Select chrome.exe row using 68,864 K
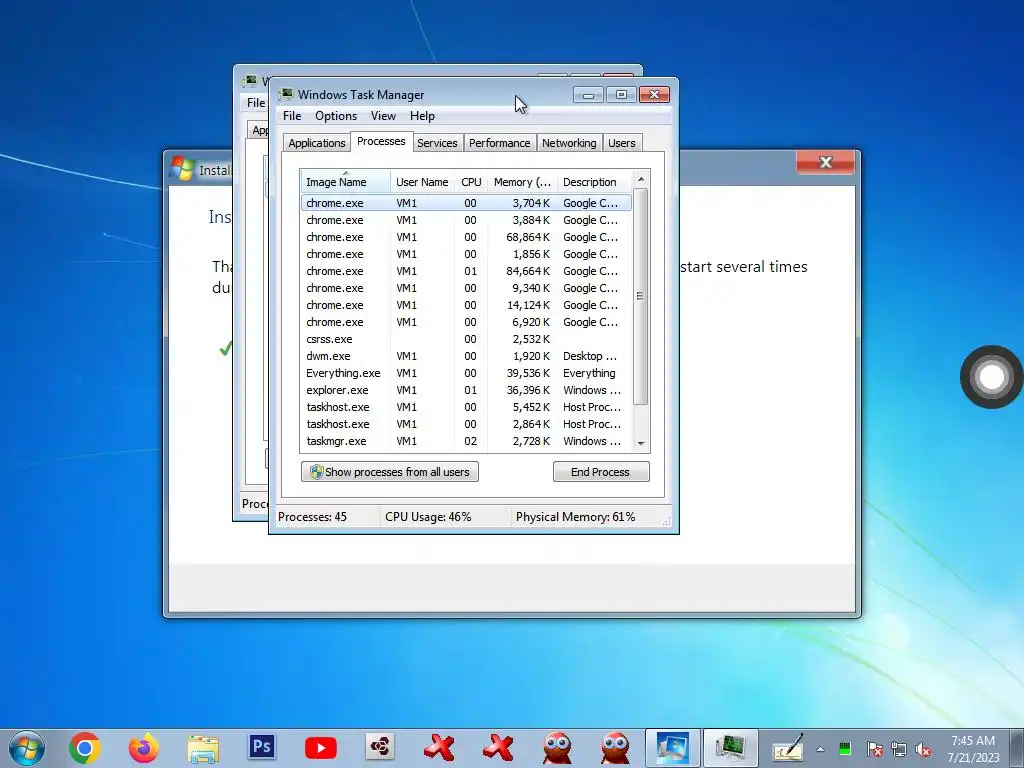1024x768 pixels. 466,237
